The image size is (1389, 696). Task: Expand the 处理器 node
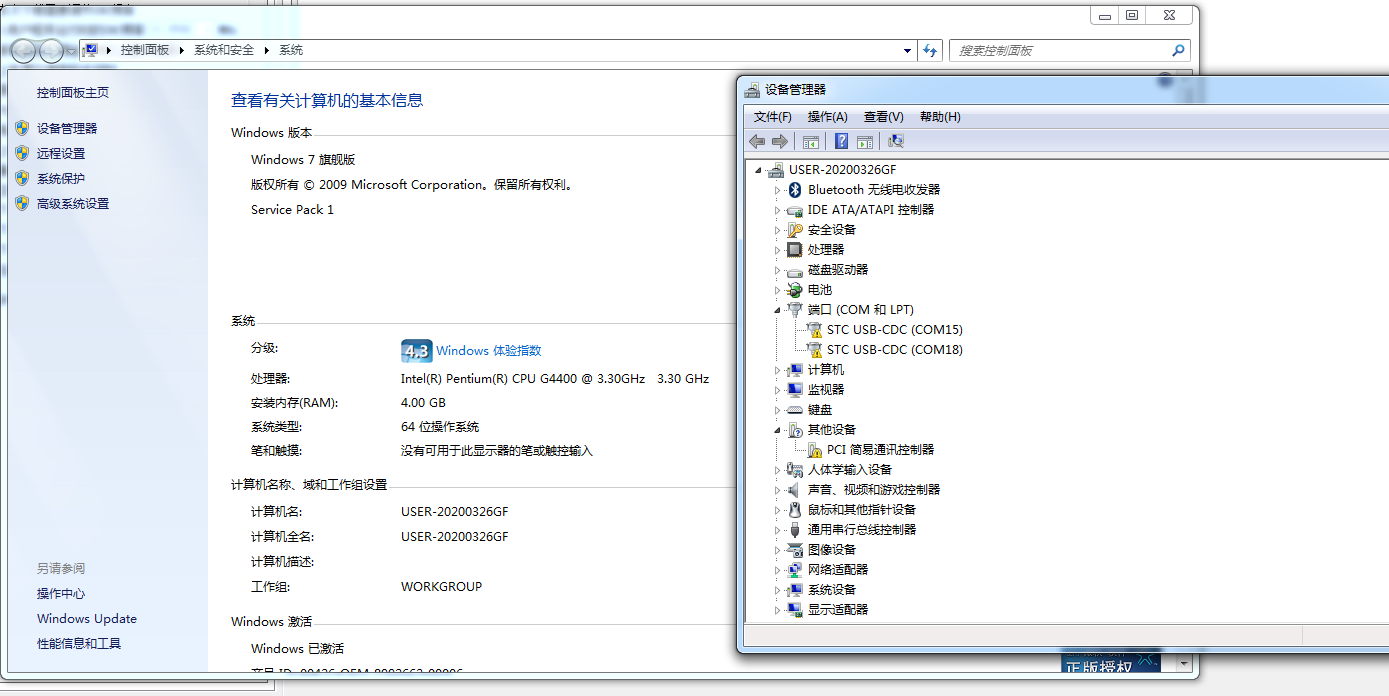click(x=778, y=250)
